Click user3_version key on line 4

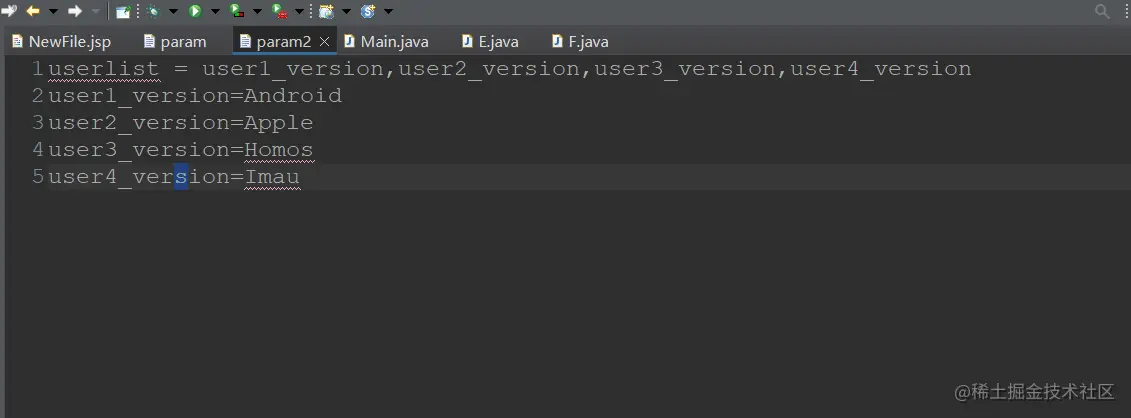click(x=138, y=150)
